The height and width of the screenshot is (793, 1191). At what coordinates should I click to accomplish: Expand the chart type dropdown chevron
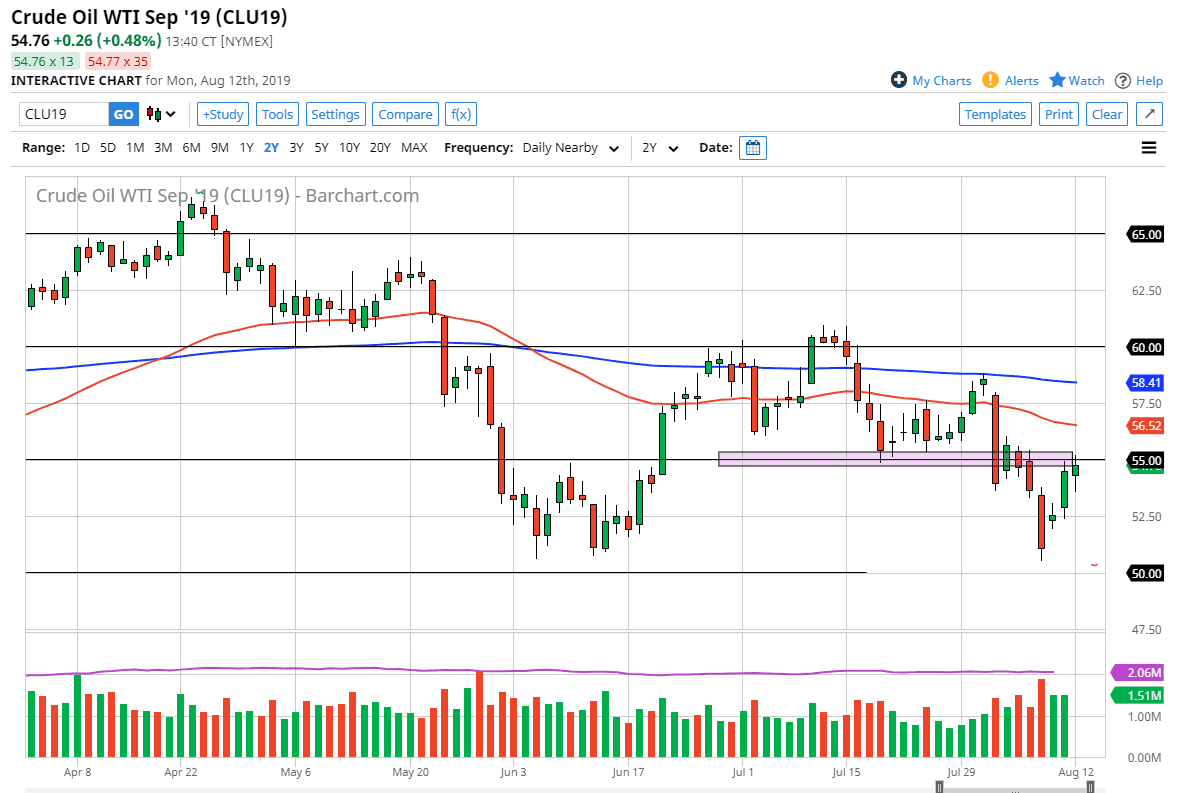click(172, 114)
